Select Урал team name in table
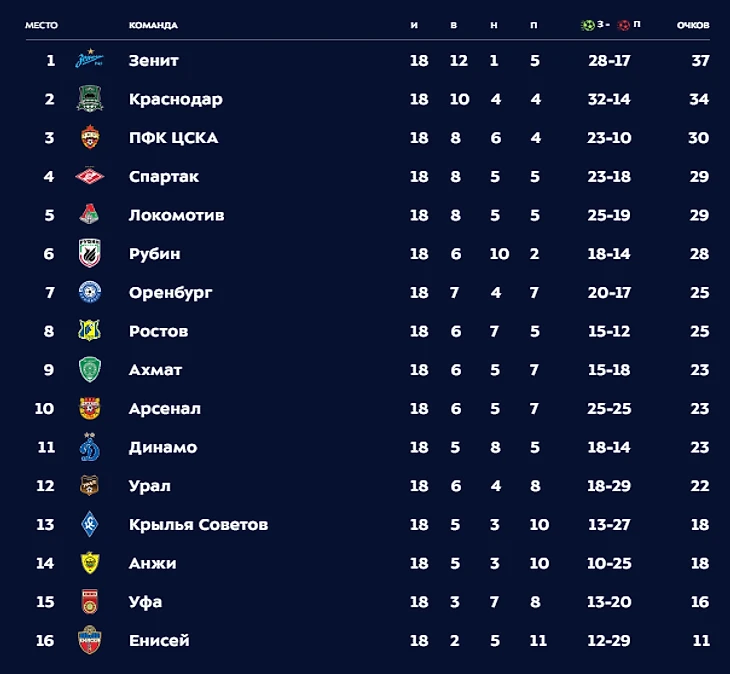This screenshot has width=730, height=674. [x=149, y=486]
